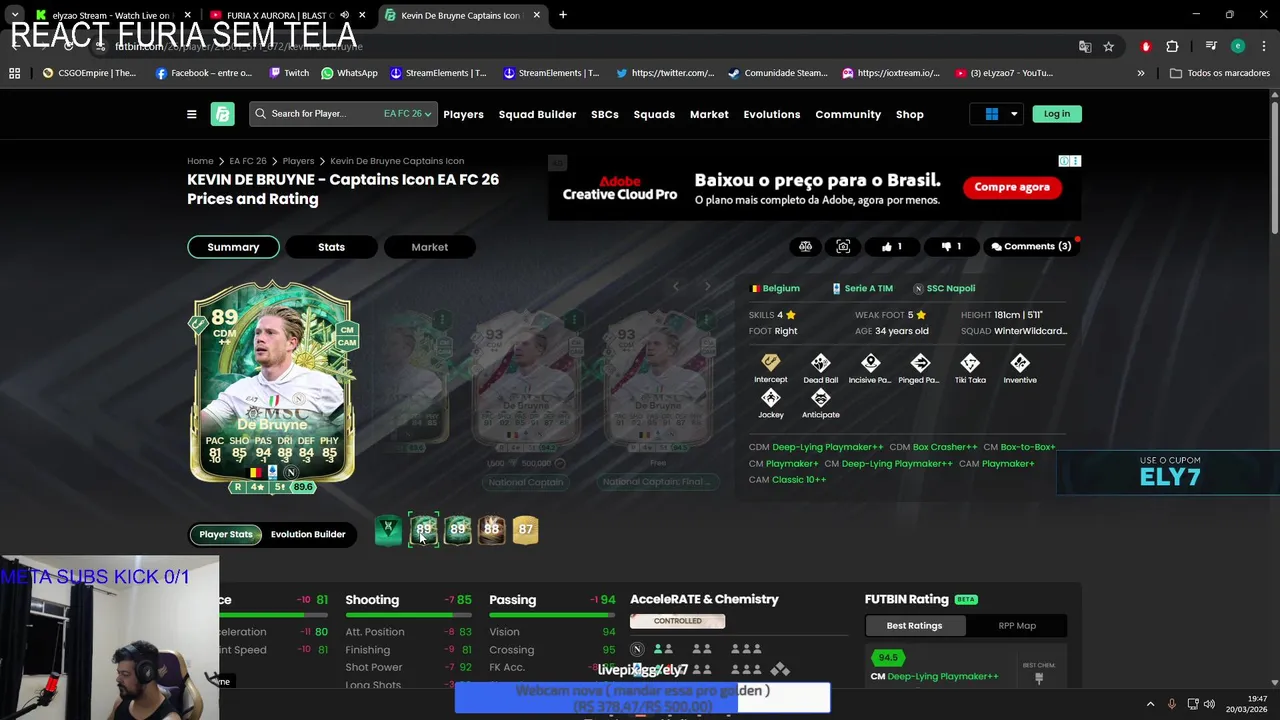Switch to the Stats tab
The width and height of the screenshot is (1280, 720).
click(x=331, y=247)
